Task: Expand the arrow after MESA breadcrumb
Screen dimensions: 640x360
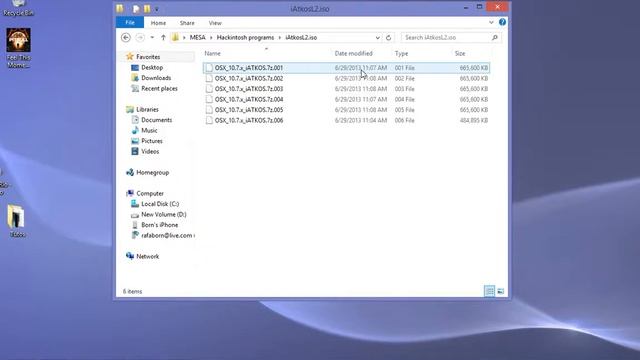Action: point(211,38)
